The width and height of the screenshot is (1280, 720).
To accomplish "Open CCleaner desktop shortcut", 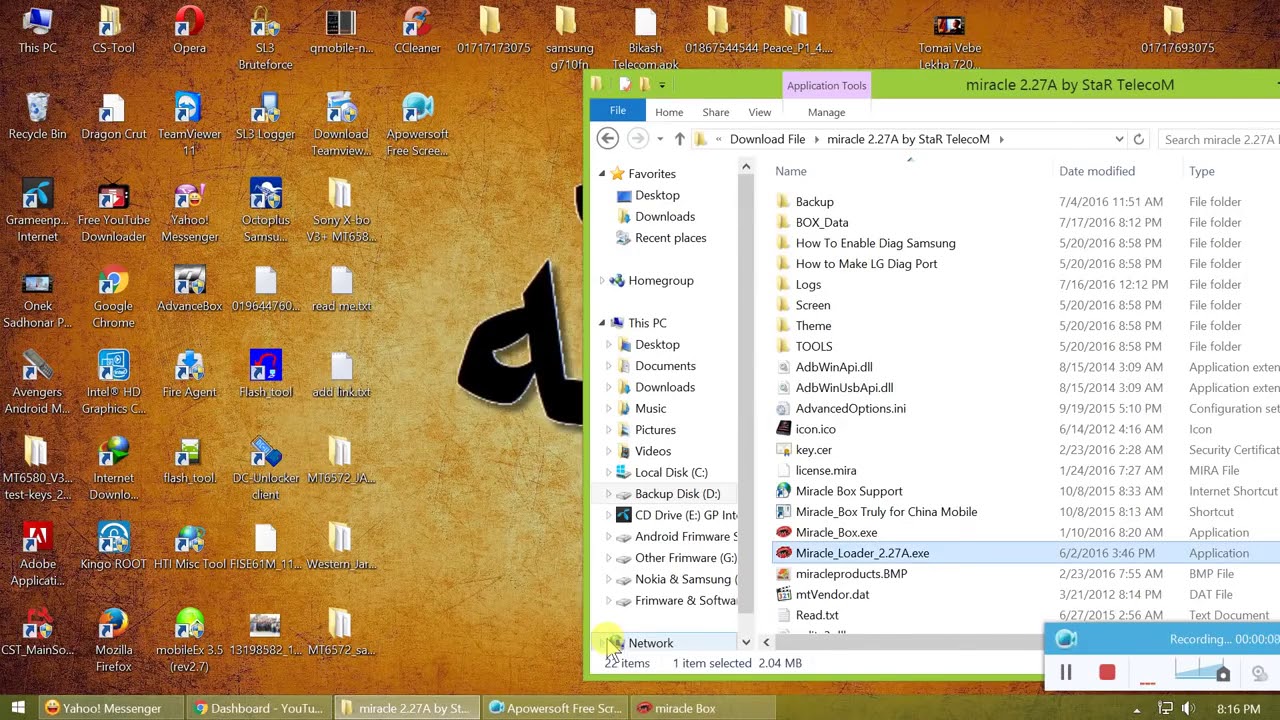I will point(417,30).
